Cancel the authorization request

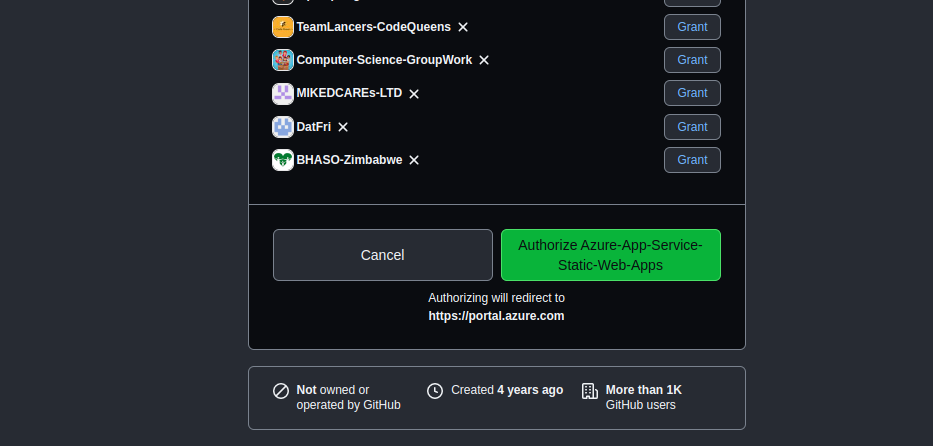382,255
